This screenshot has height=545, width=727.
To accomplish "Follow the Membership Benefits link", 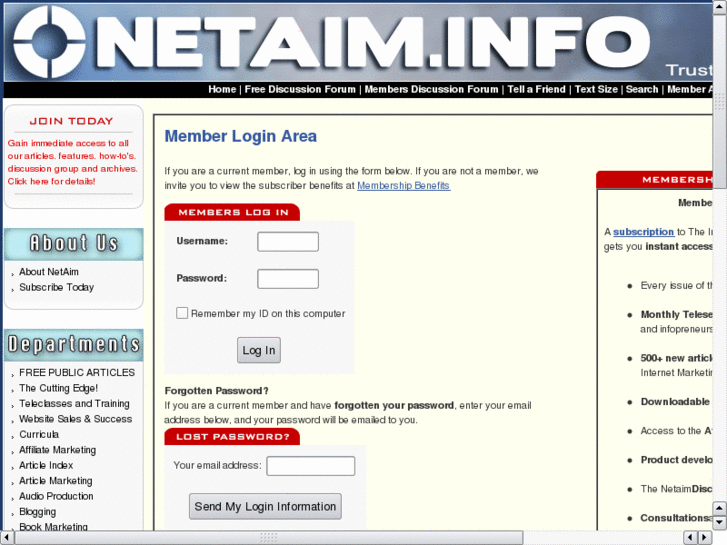I will point(403,186).
